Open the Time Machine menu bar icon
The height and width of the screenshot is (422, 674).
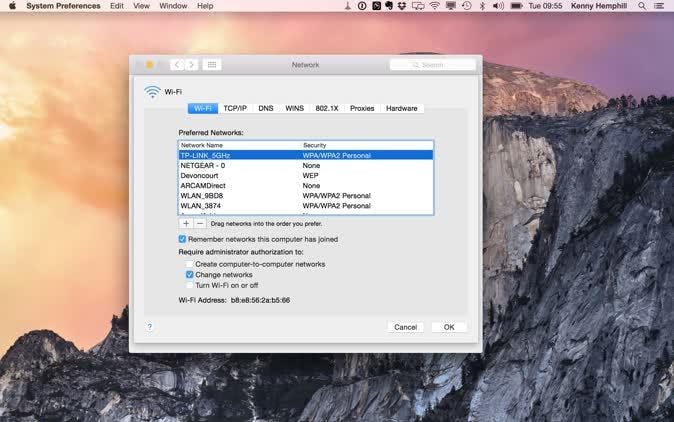[x=467, y=6]
